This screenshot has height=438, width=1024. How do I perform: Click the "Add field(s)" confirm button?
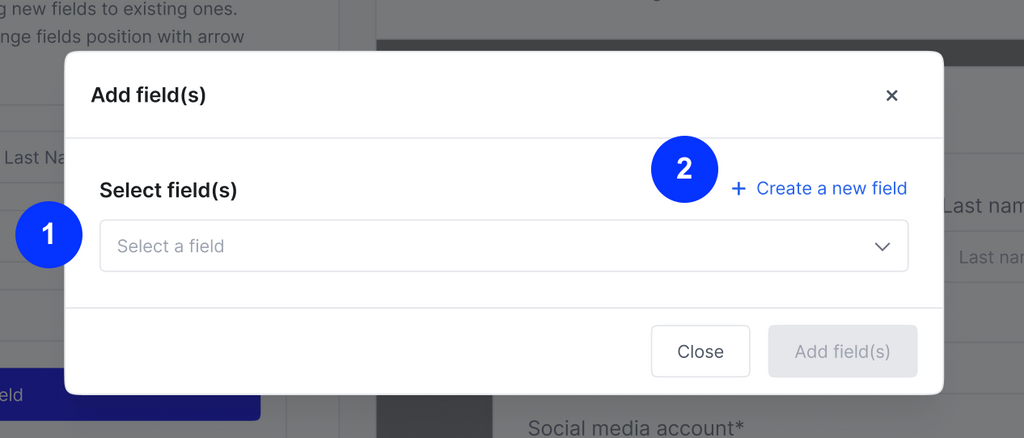842,351
